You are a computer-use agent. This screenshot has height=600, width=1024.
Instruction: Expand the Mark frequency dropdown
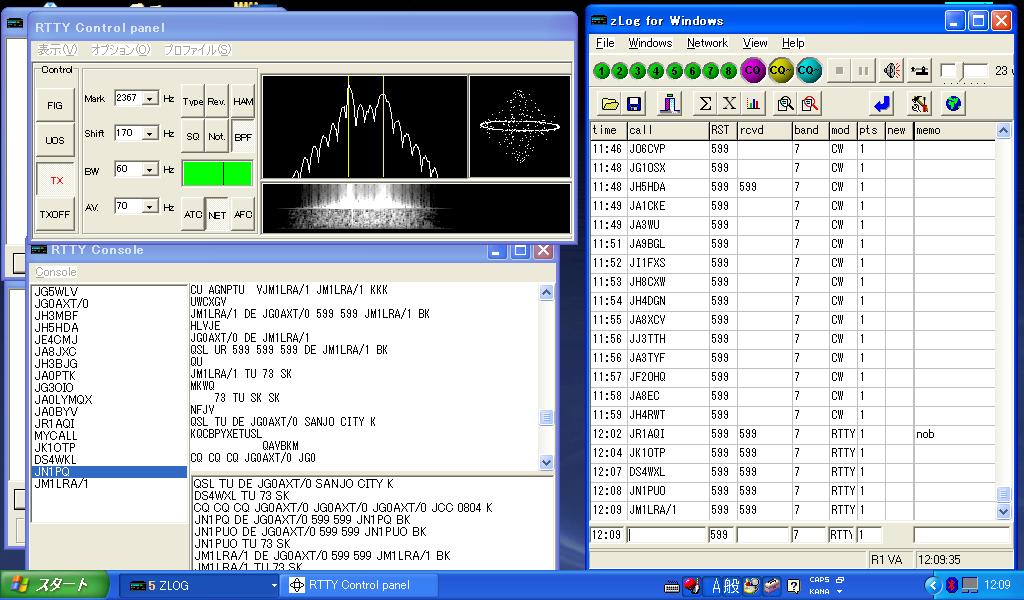[150, 99]
